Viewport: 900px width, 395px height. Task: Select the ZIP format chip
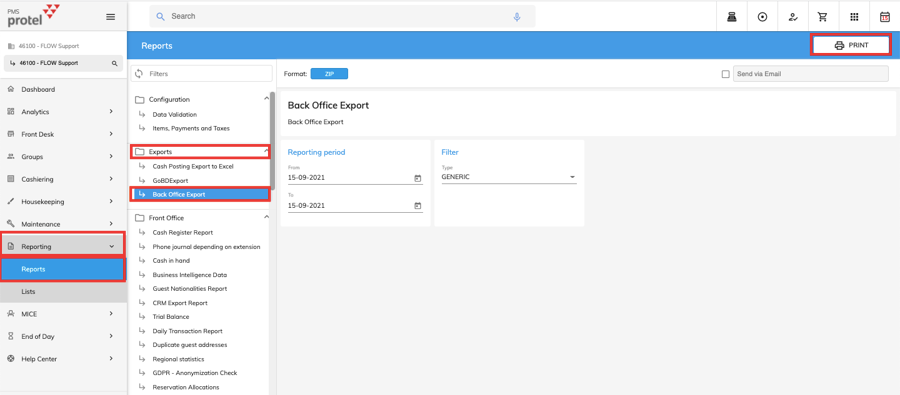tap(329, 74)
